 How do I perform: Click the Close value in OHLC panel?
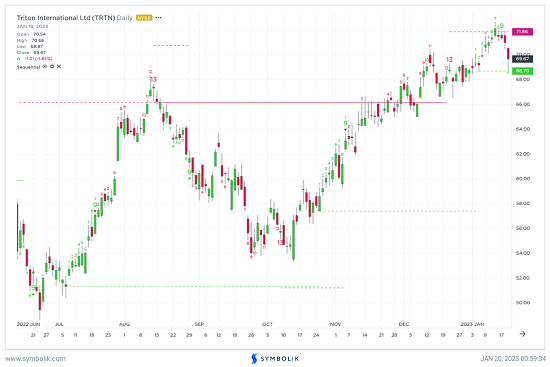click(x=39, y=53)
